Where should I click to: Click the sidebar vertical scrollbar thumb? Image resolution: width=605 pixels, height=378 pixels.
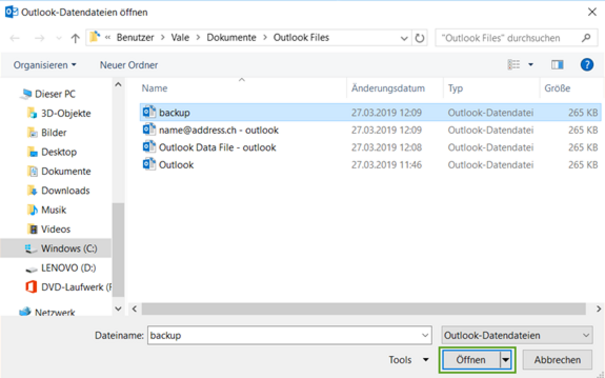pyautogui.click(x=118, y=250)
